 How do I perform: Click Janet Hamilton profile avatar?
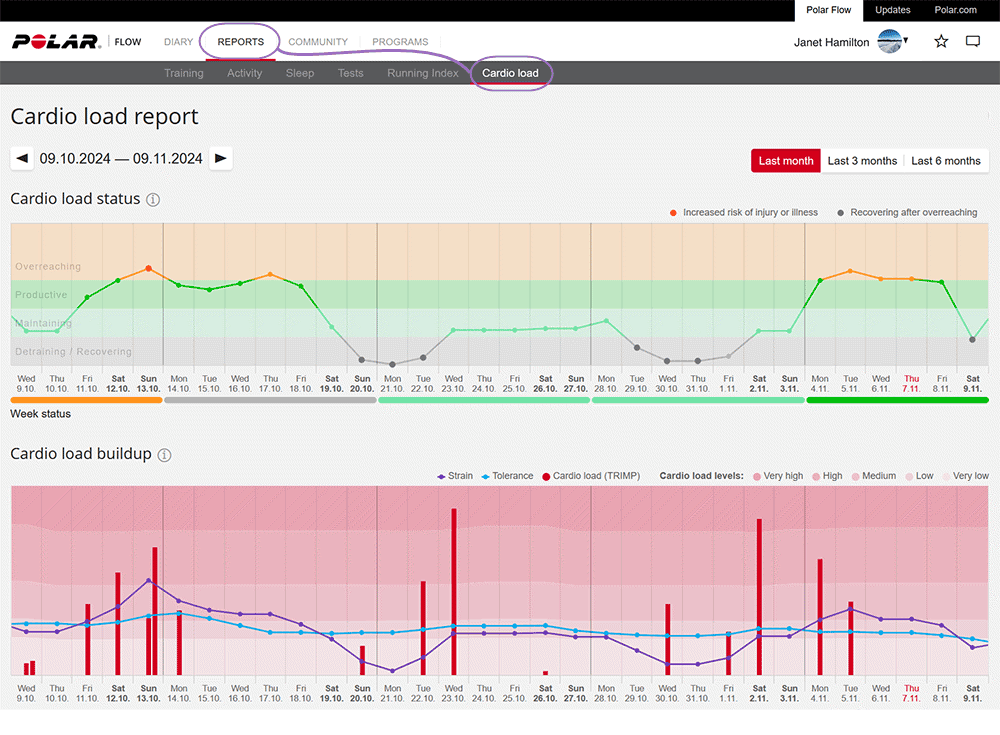tap(889, 42)
